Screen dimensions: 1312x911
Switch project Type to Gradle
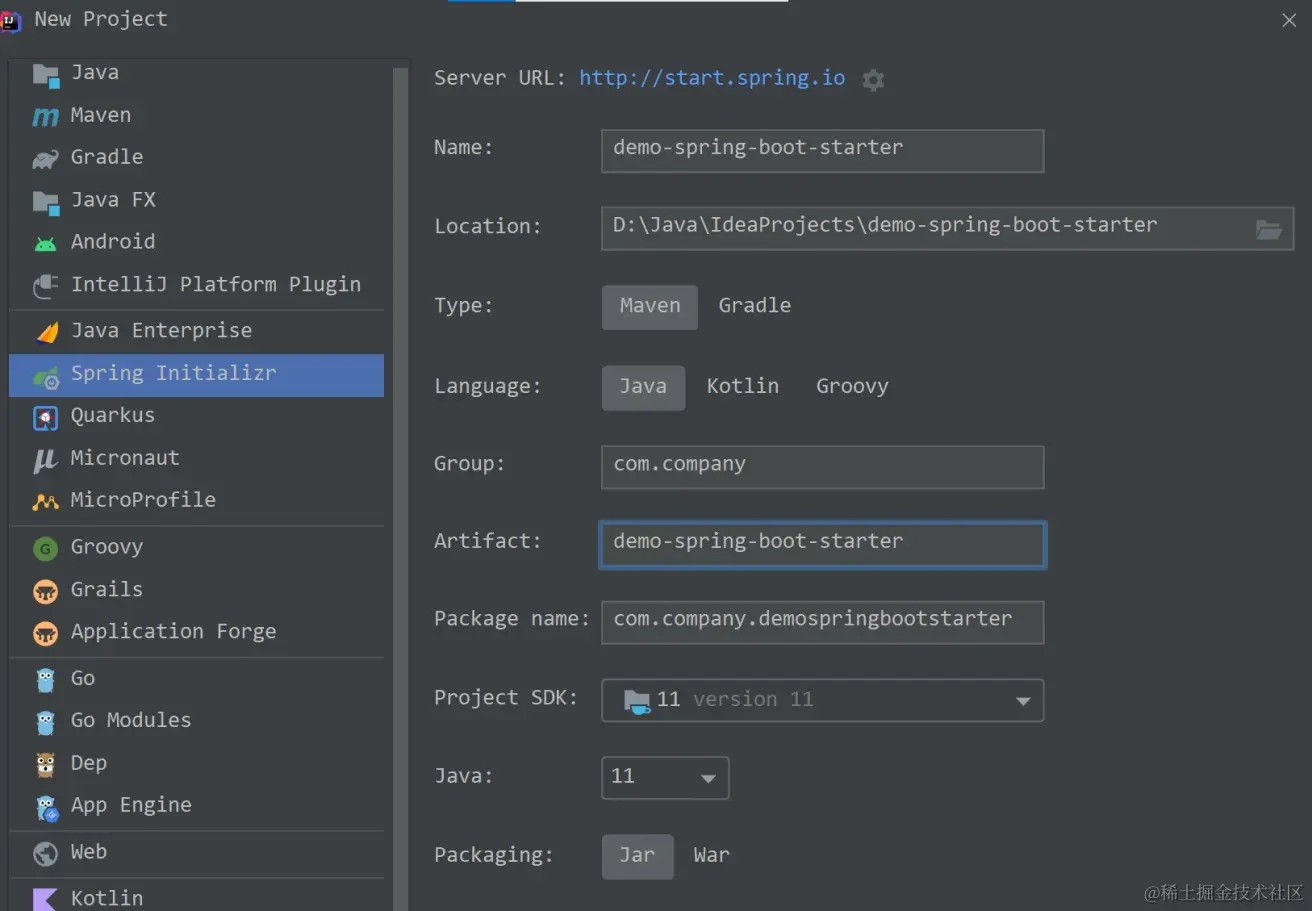click(x=754, y=306)
